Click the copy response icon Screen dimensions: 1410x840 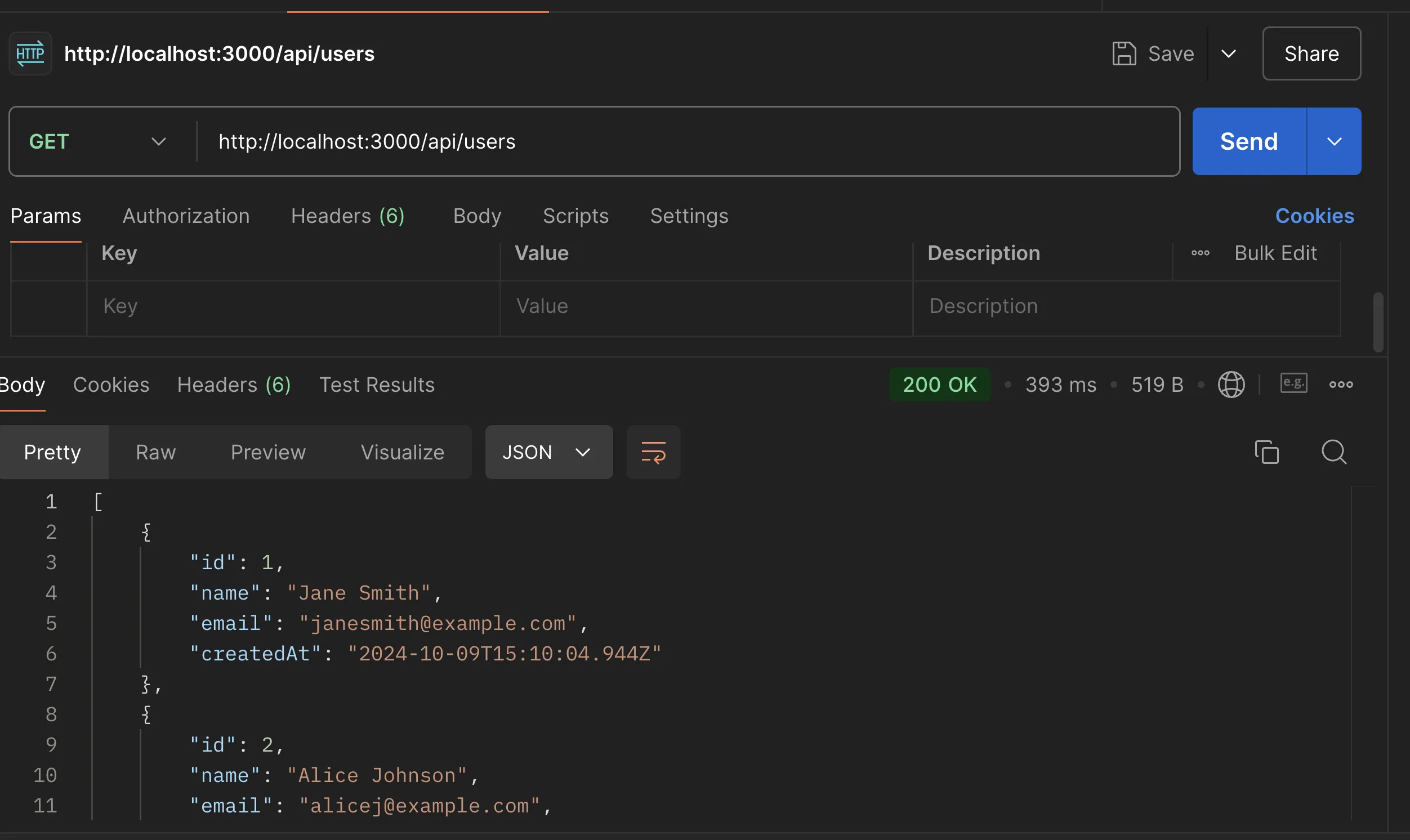click(1266, 453)
